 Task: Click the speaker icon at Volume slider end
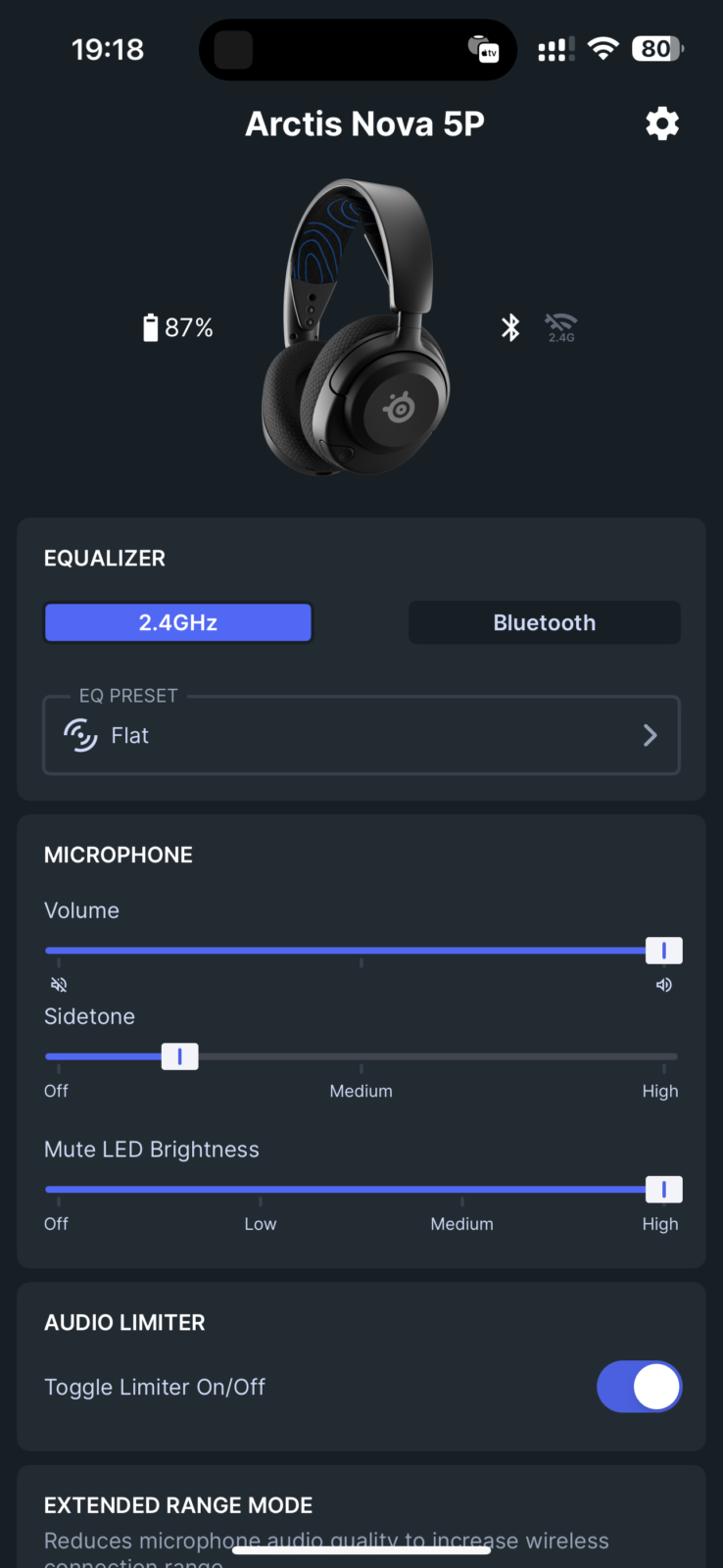tap(663, 984)
